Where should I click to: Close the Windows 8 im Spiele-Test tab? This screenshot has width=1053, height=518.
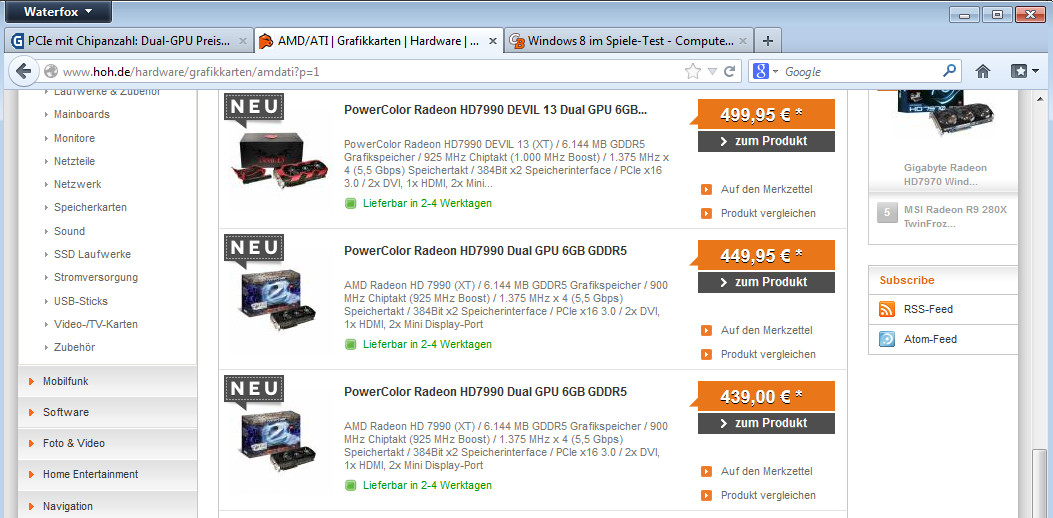742,41
